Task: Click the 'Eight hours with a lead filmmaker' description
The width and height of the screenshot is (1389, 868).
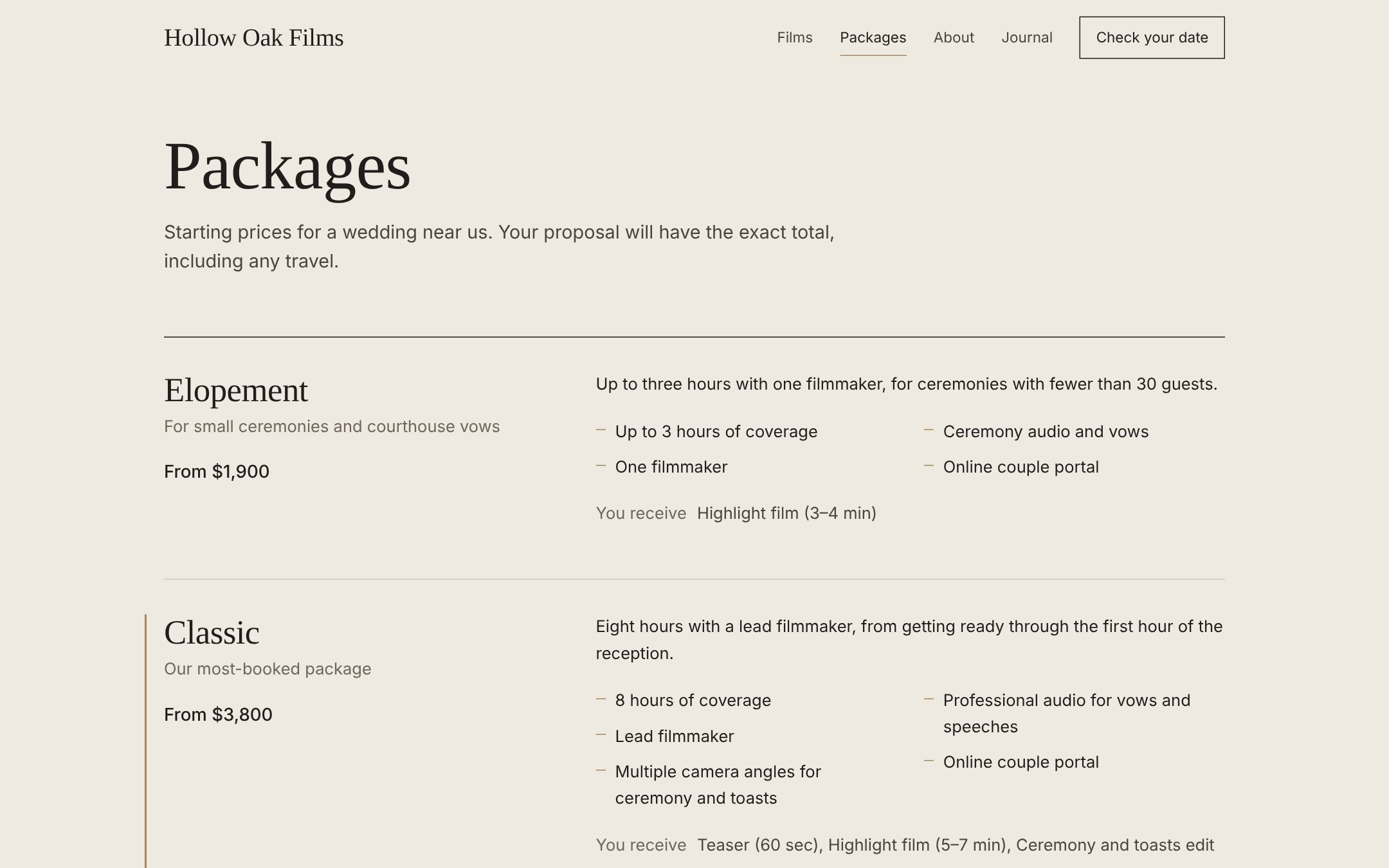Action: tap(909, 640)
